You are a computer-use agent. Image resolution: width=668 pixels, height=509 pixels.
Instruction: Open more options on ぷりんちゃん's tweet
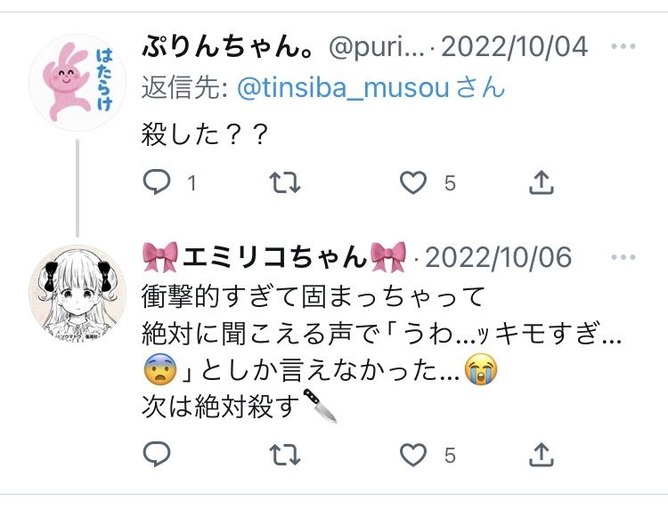(623, 46)
